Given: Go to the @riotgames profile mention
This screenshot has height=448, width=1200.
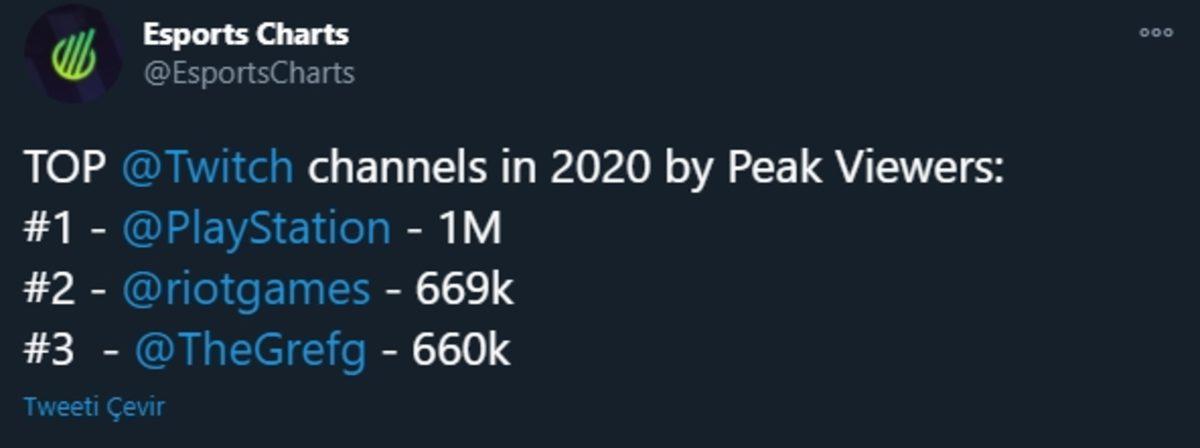Looking at the screenshot, I should [246, 289].
